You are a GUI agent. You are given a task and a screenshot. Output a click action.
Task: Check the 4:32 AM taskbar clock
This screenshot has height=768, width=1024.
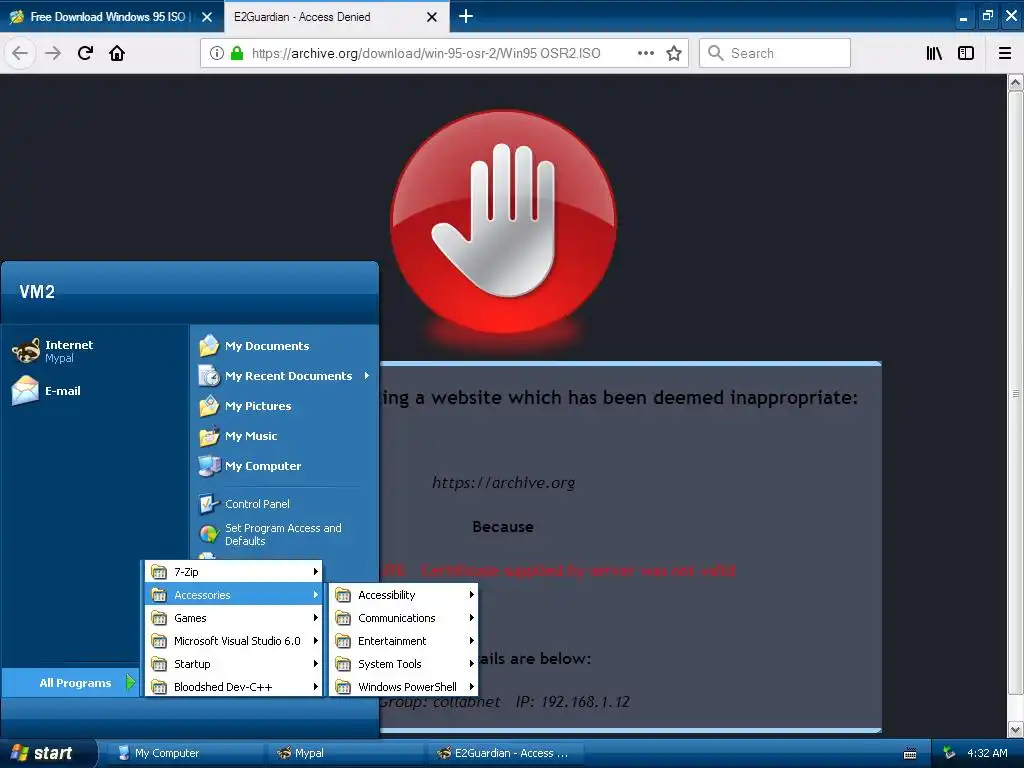[987, 753]
